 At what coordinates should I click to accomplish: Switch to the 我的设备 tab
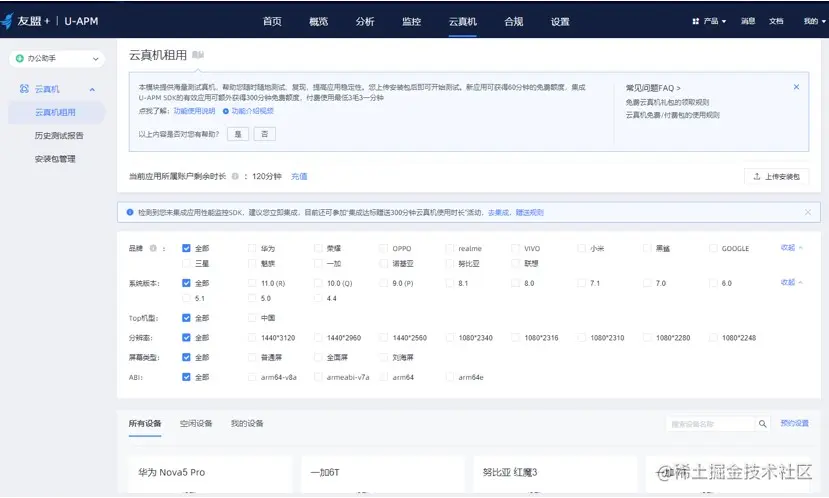point(247,423)
